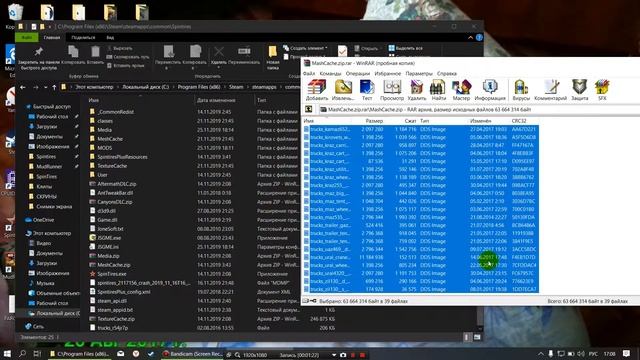Click the WinRAR Извлечь (Extract) toolbar icon

[343, 90]
